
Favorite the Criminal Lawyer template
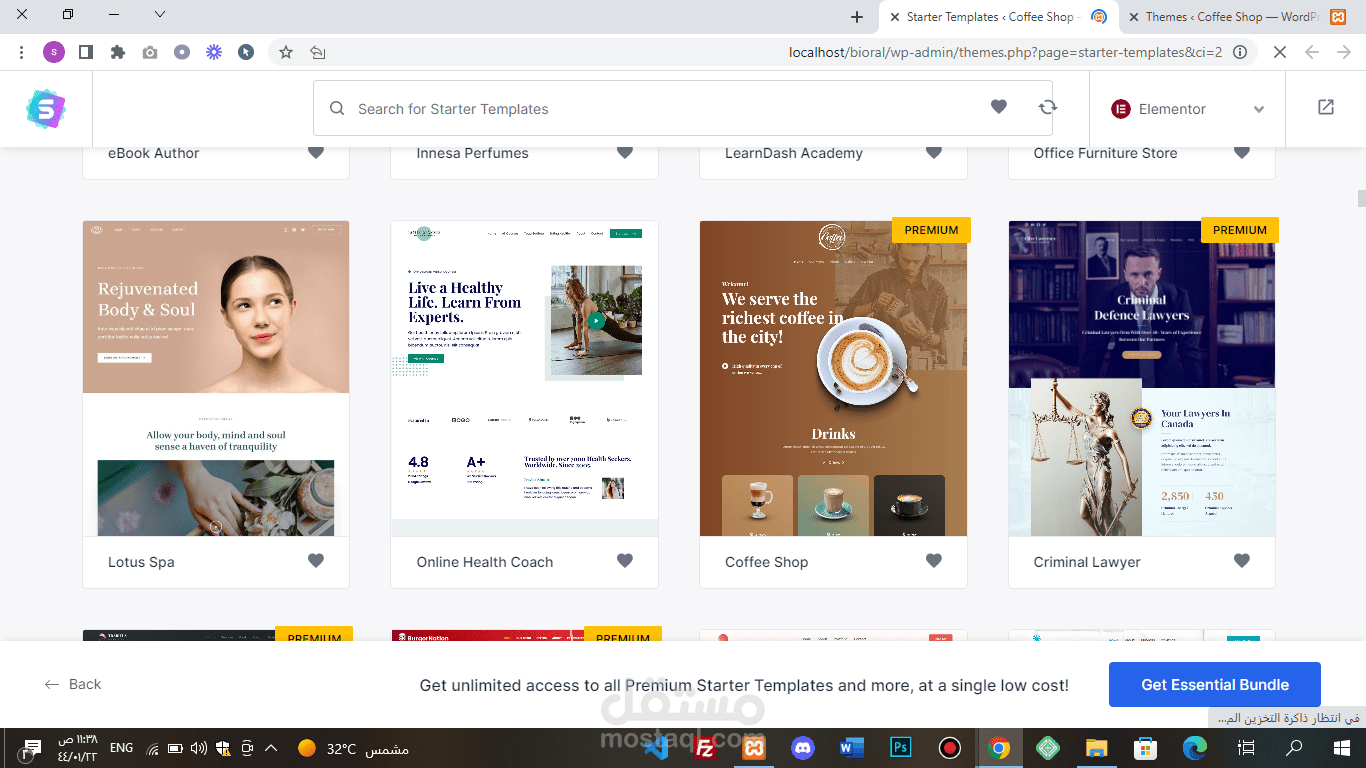click(1242, 561)
